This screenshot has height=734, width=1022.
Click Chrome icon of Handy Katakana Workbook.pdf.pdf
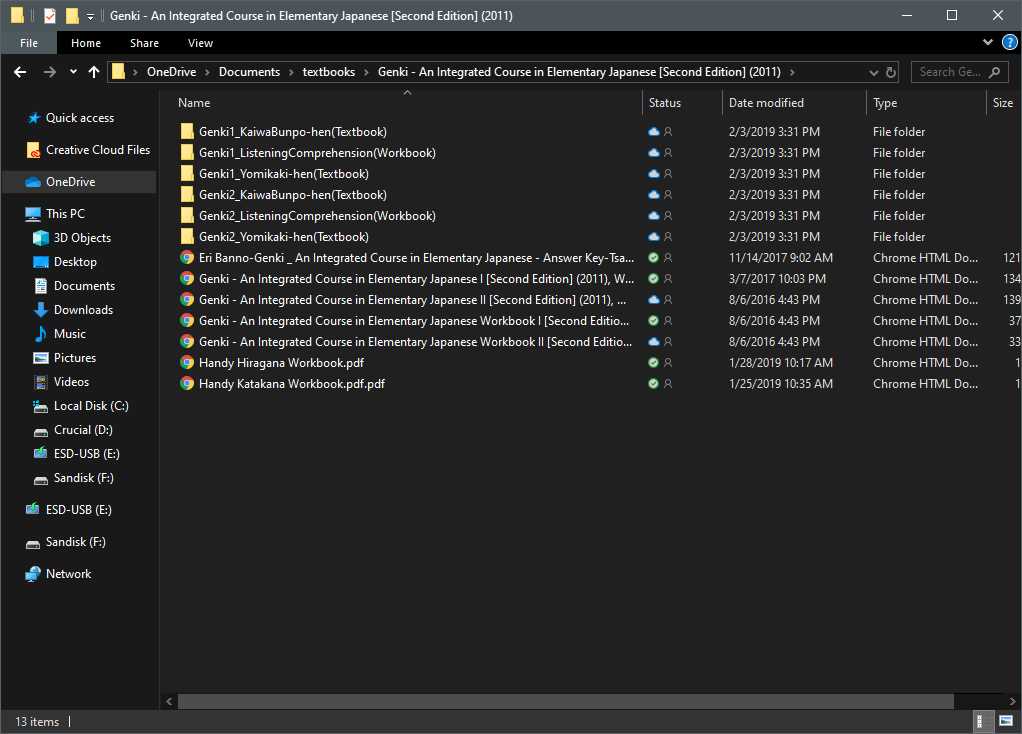click(187, 383)
